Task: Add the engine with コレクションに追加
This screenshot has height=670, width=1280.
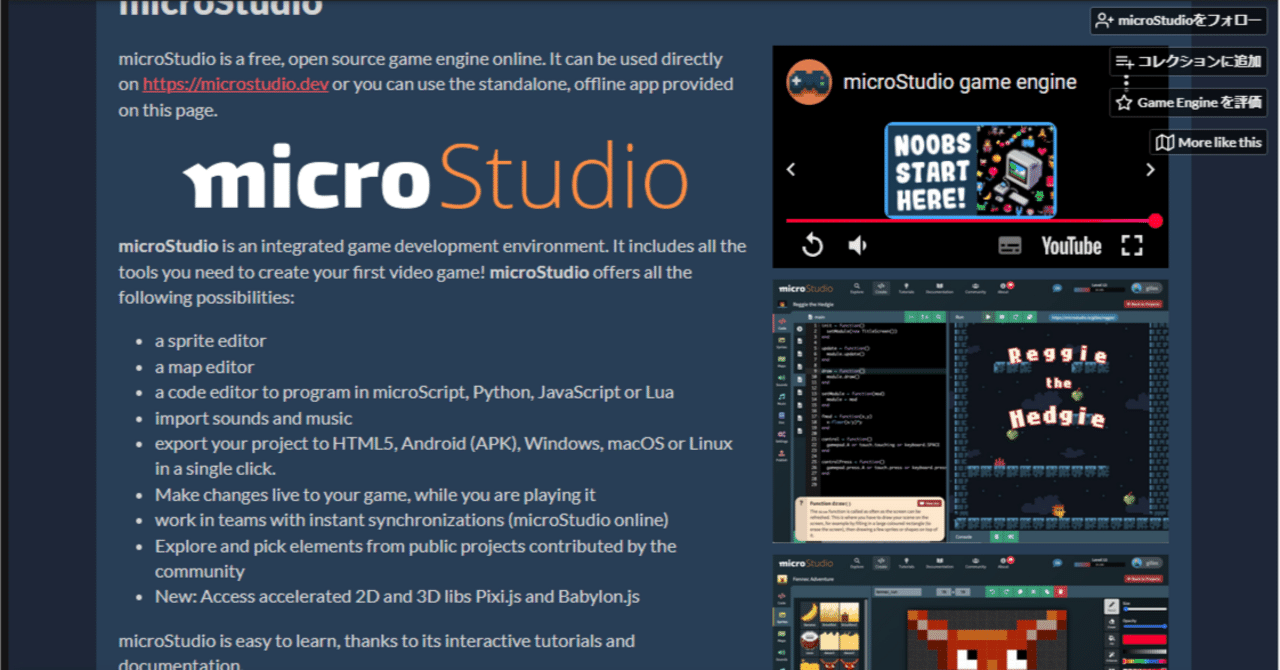Action: [x=1188, y=61]
